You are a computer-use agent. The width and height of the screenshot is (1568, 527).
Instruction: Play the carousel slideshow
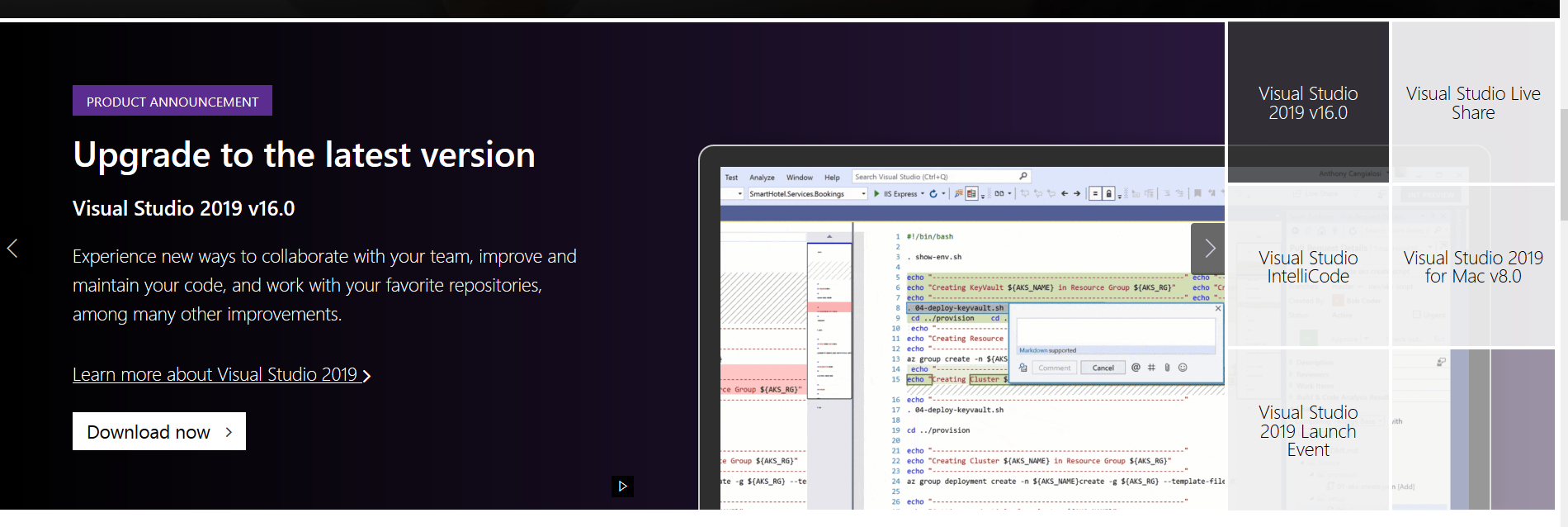tap(622, 486)
